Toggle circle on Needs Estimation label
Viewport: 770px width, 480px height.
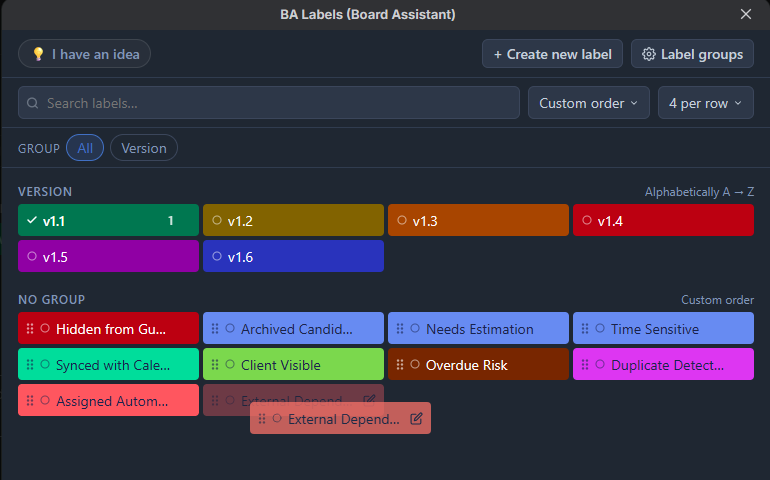[415, 328]
